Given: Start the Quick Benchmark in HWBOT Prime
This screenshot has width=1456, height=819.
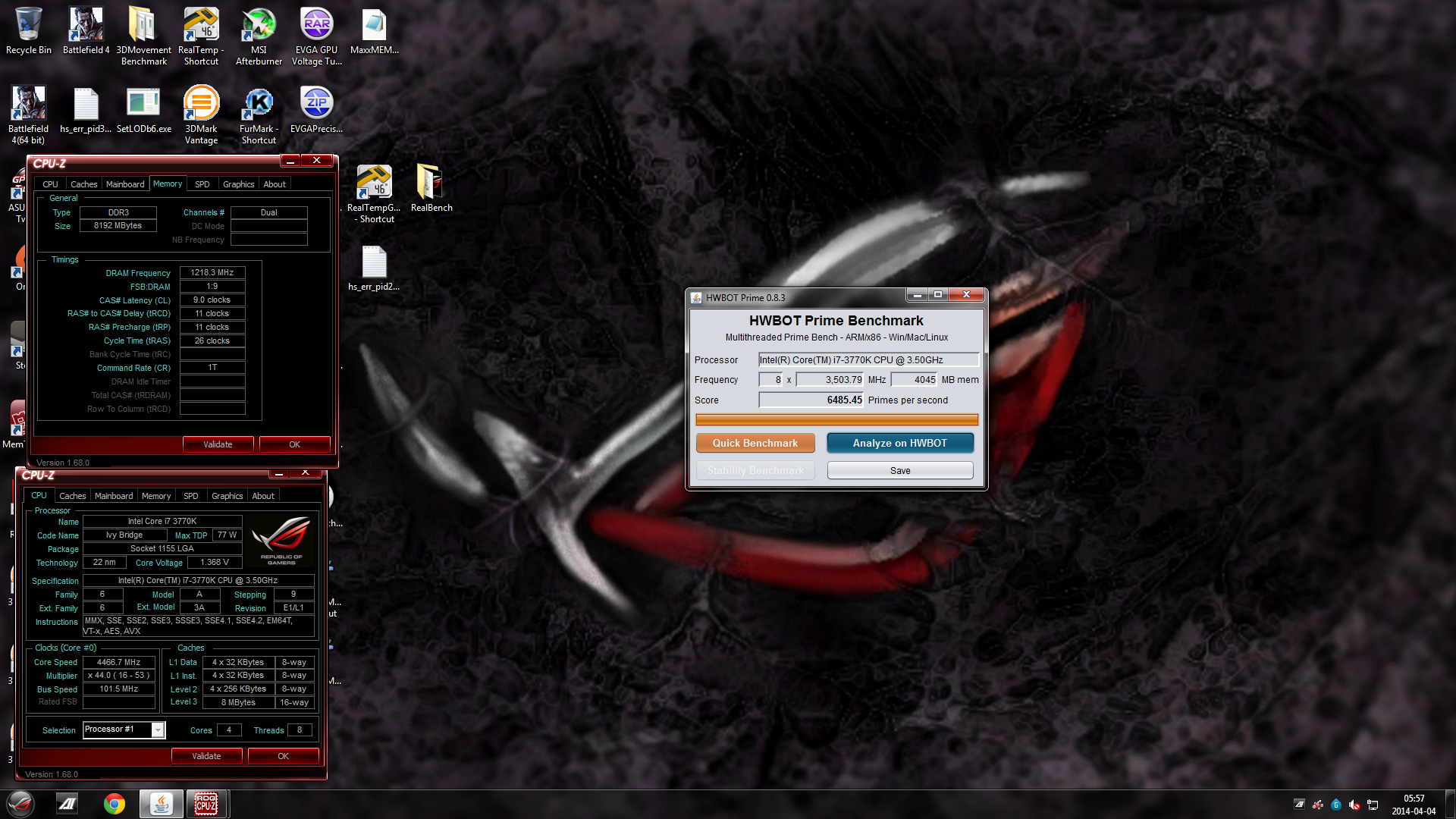Looking at the screenshot, I should 755,443.
